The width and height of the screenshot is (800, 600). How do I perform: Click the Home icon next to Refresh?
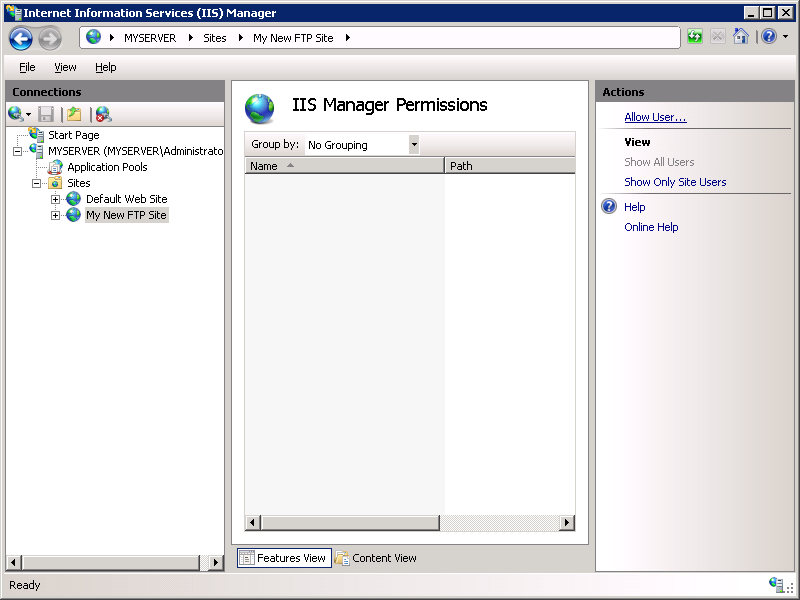pyautogui.click(x=740, y=36)
